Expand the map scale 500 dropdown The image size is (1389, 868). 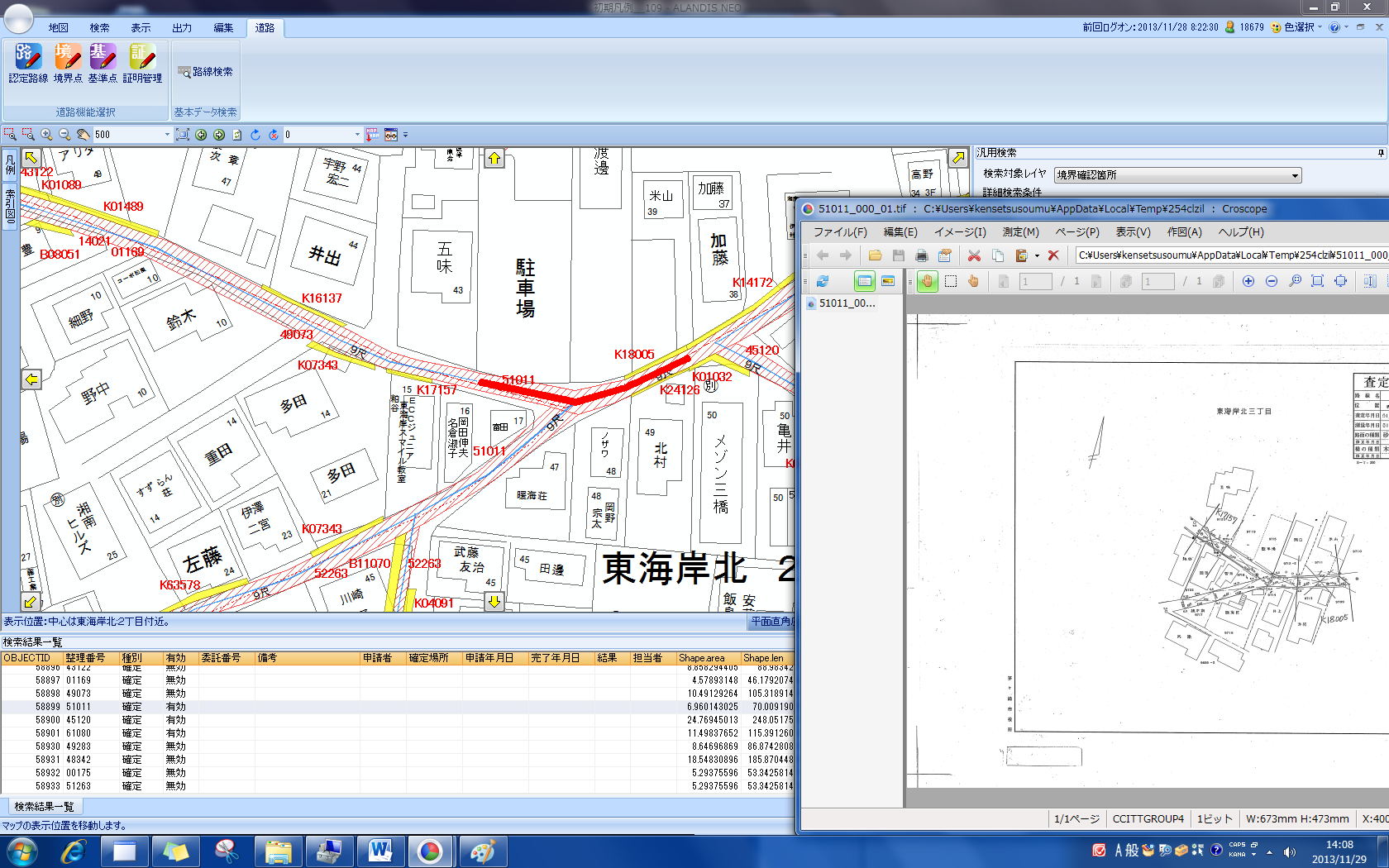pos(166,135)
